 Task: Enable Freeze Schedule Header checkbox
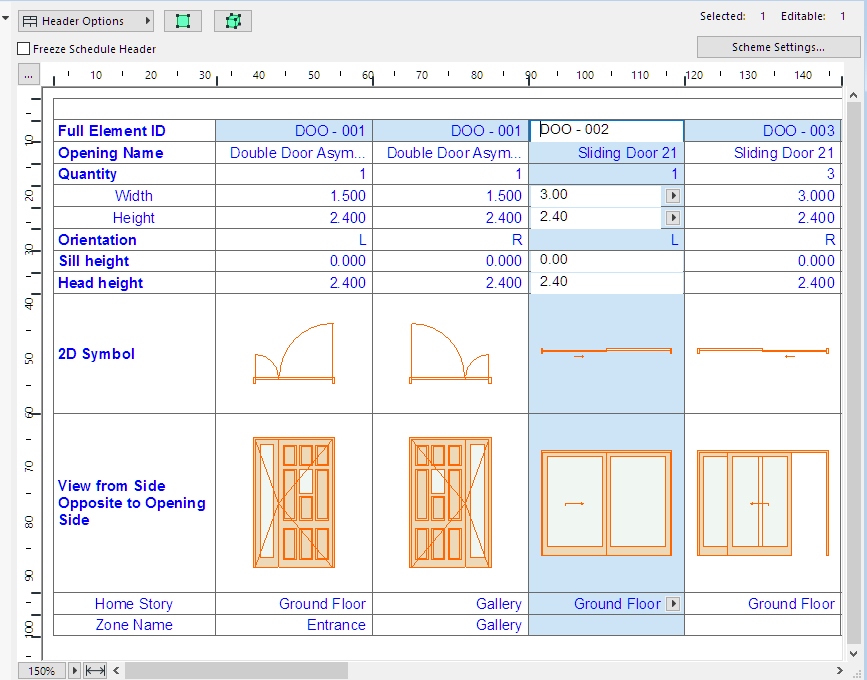pos(24,49)
